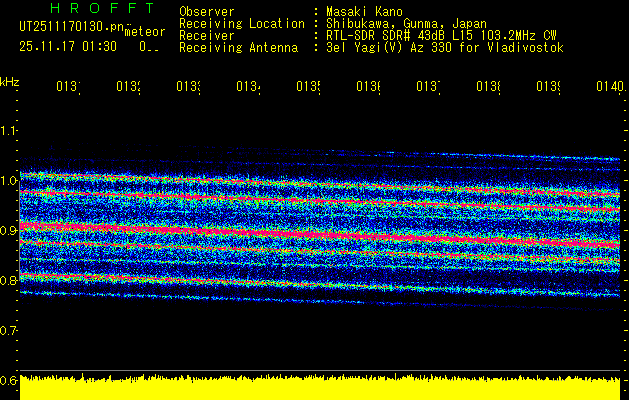This screenshot has height=400, width=629.
Task: Click the yellow signal level strip
Action: tap(320, 390)
